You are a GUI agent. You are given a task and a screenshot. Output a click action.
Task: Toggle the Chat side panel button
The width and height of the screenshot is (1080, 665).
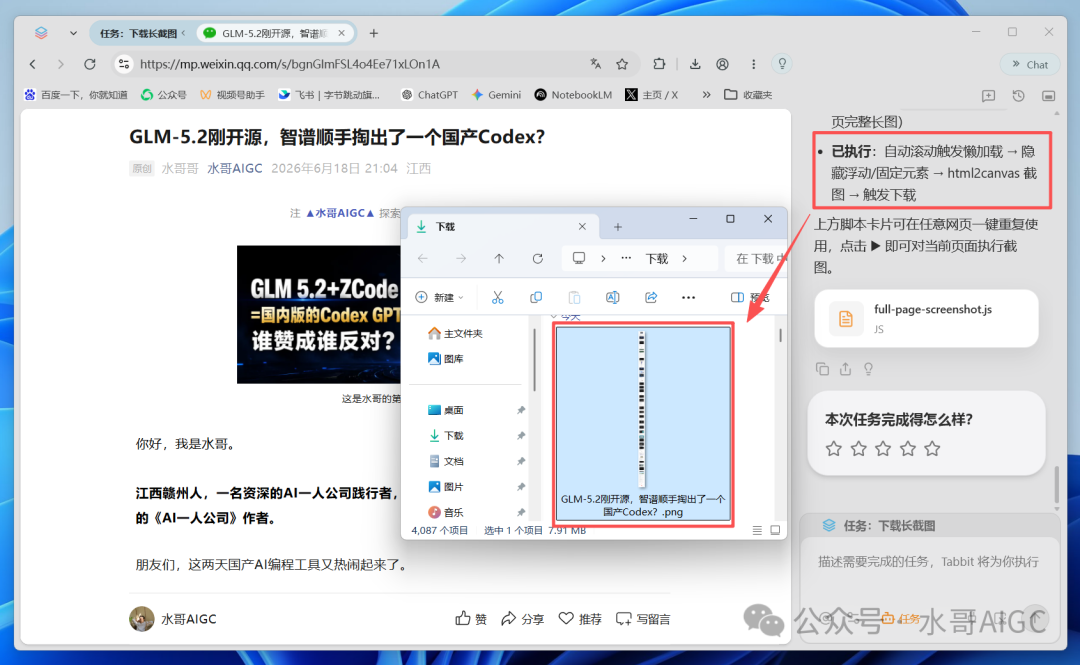pyautogui.click(x=1030, y=64)
